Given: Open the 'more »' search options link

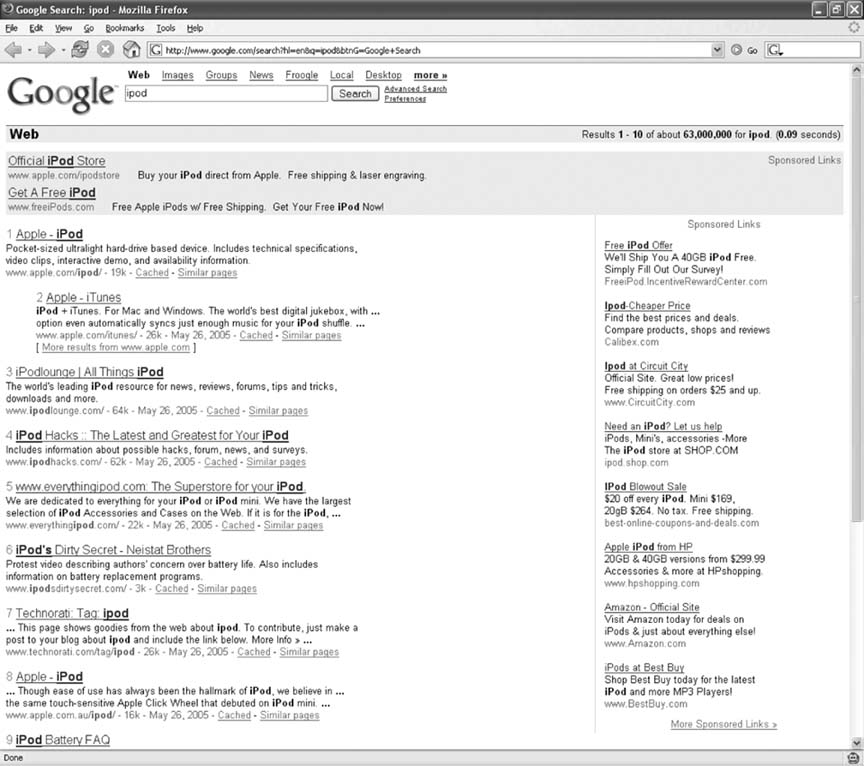Looking at the screenshot, I should point(430,75).
